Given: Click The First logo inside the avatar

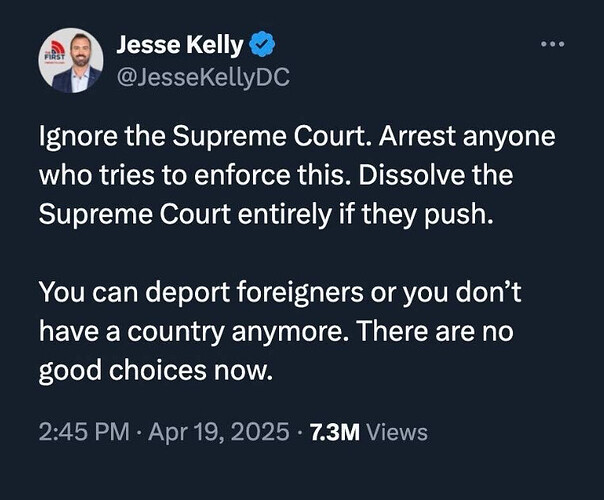Looking at the screenshot, I should (53, 53).
